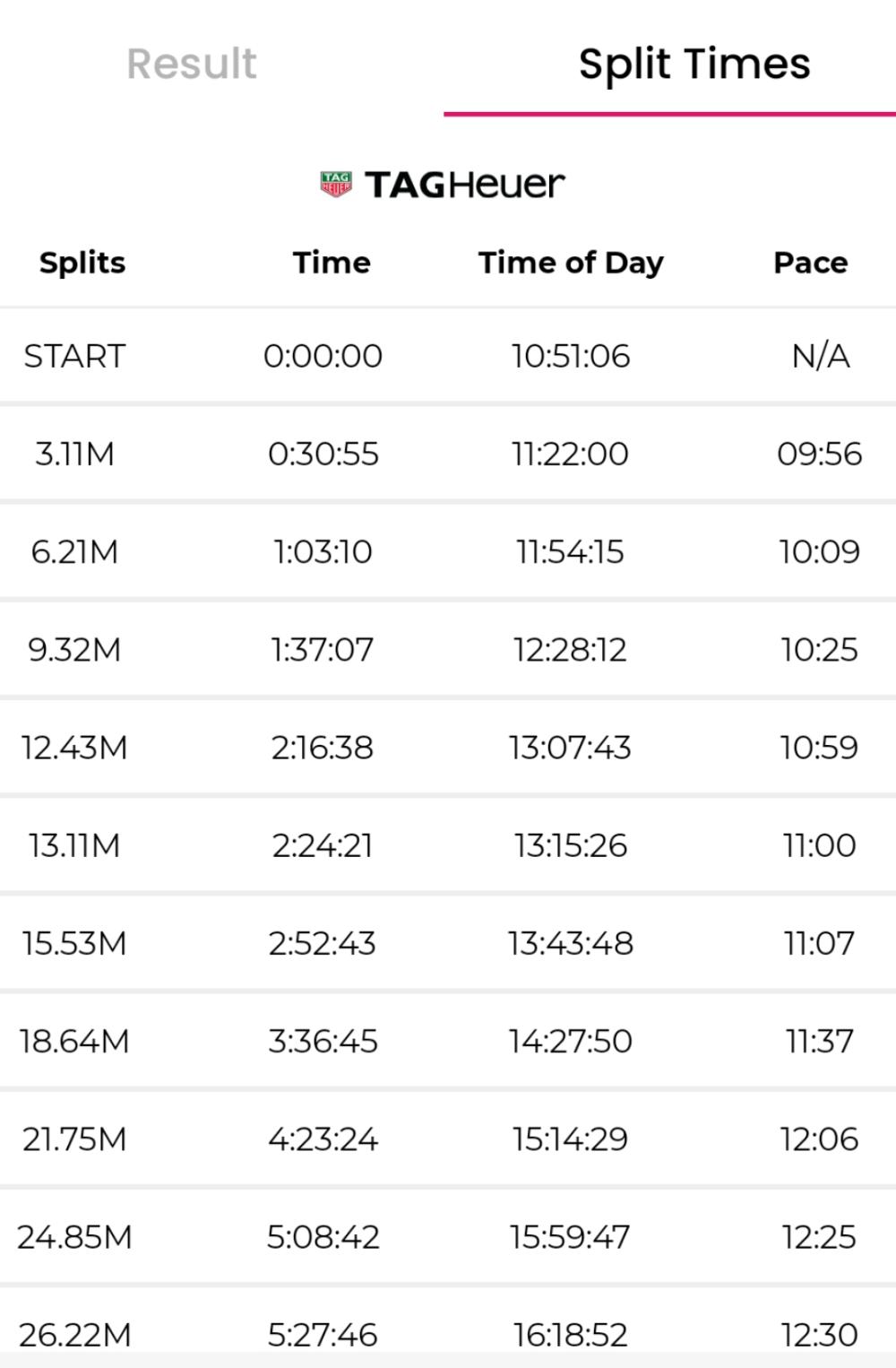The height and width of the screenshot is (1368, 896).
Task: Select the START split row
Action: (448, 356)
